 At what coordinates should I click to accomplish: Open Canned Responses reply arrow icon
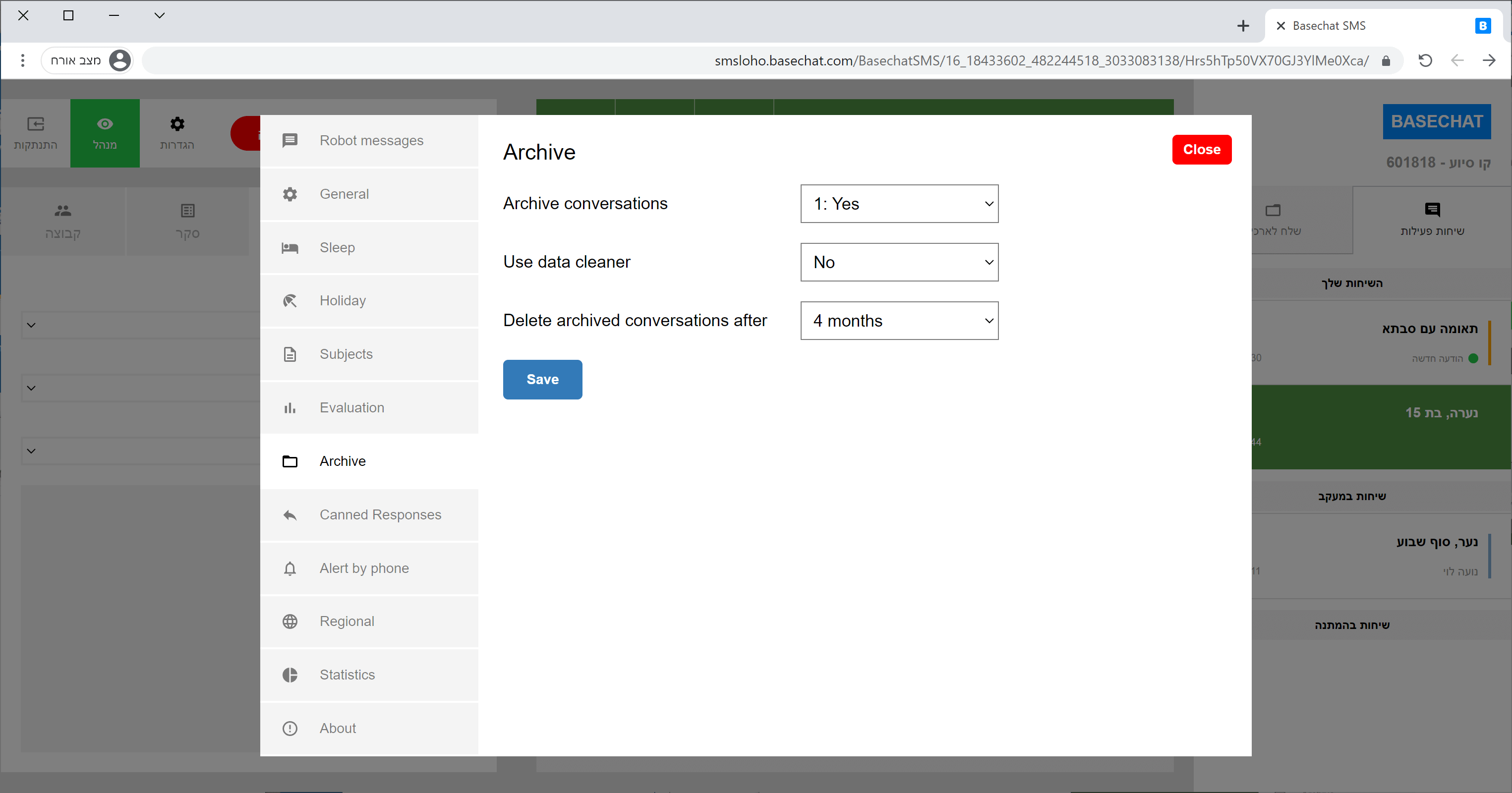[290, 515]
